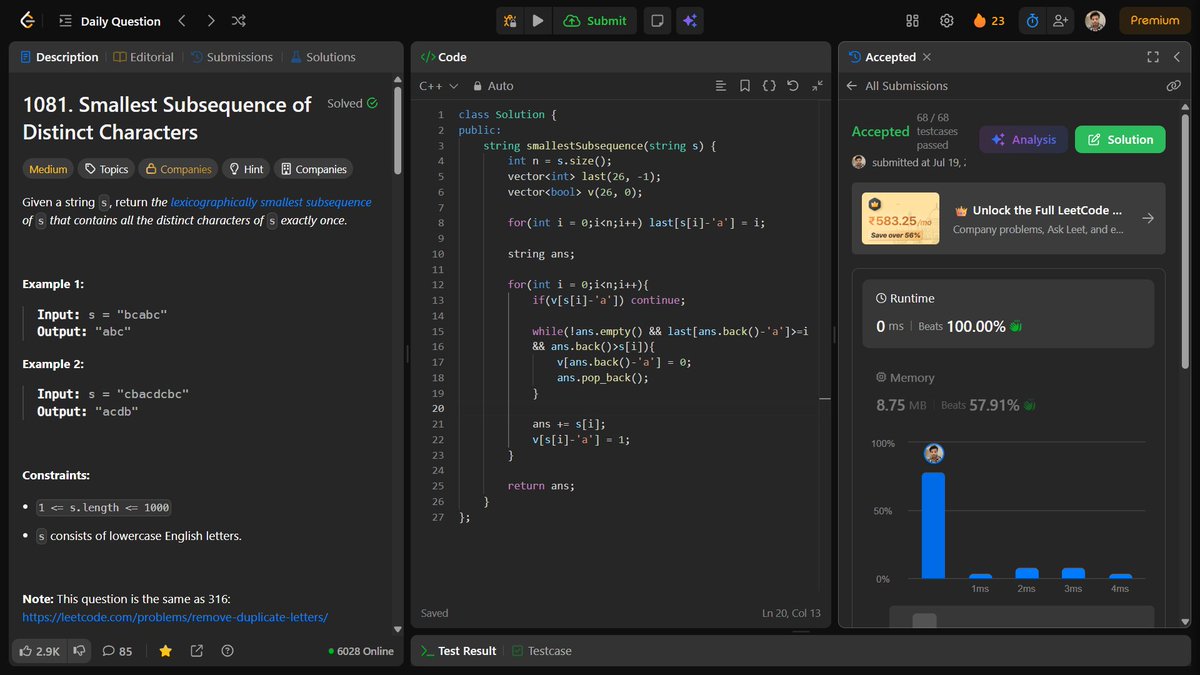
Task: Open the layout grid icon
Action: (912, 20)
